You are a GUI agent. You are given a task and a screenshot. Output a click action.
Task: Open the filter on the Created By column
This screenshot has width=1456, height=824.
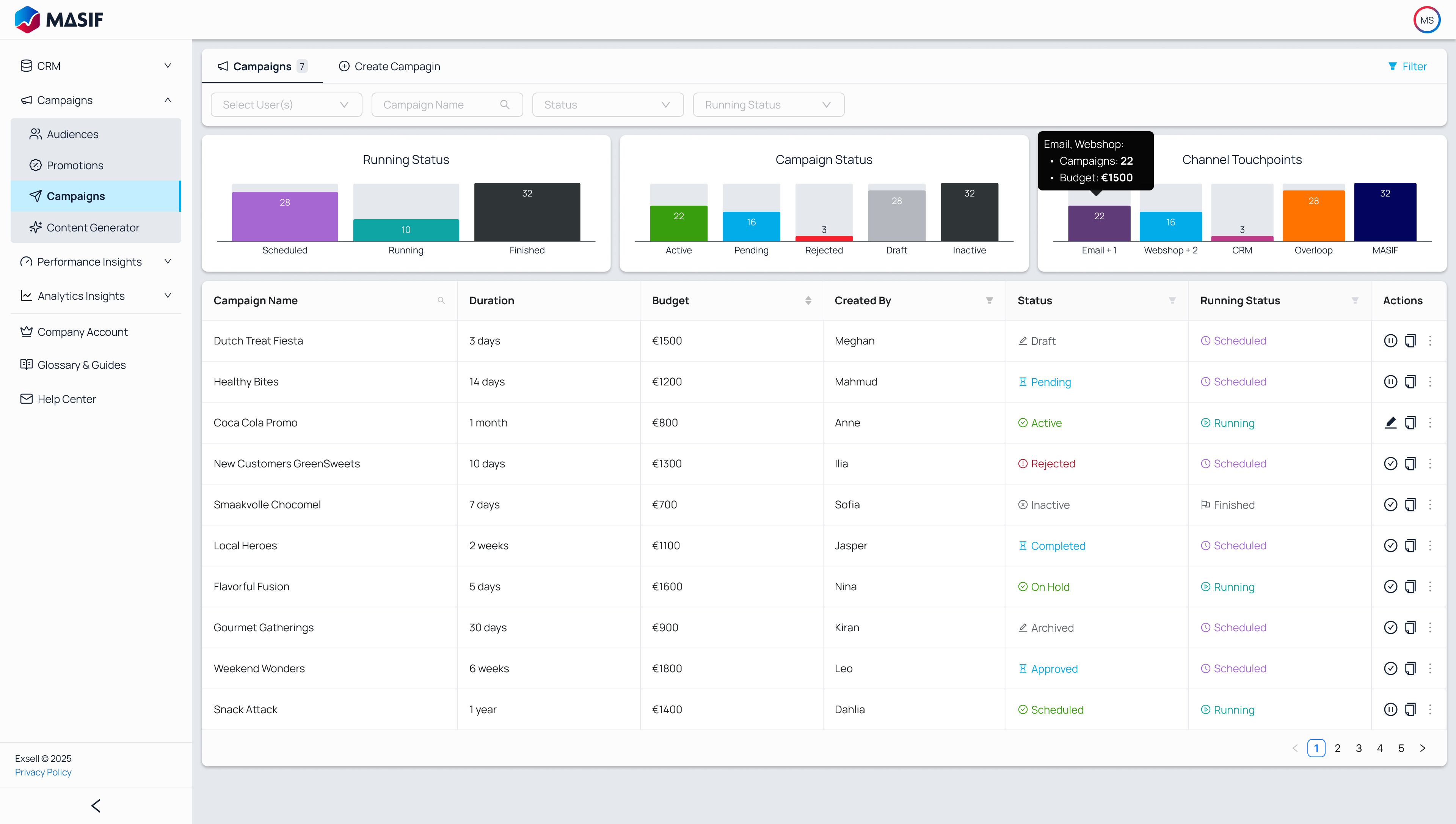[x=989, y=300]
